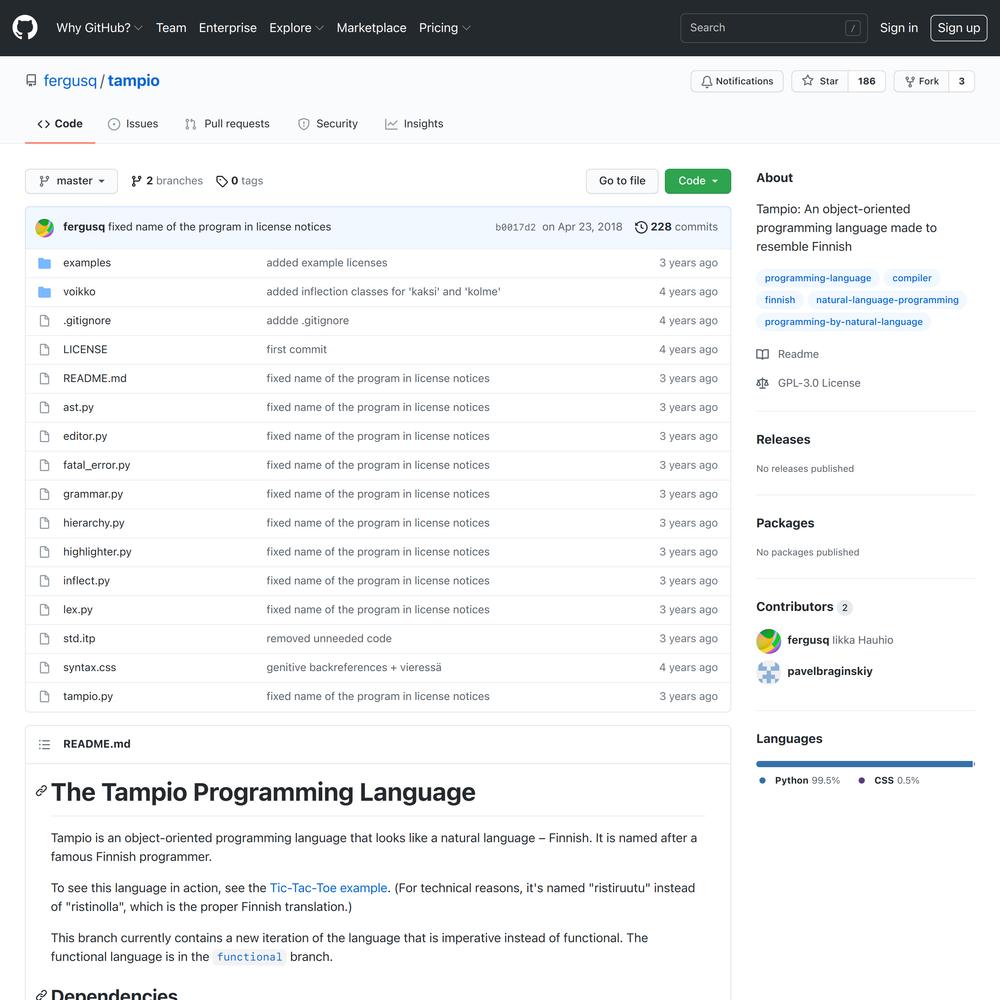The width and height of the screenshot is (1000, 1000).
Task: Focus the Search input field
Action: point(774,28)
